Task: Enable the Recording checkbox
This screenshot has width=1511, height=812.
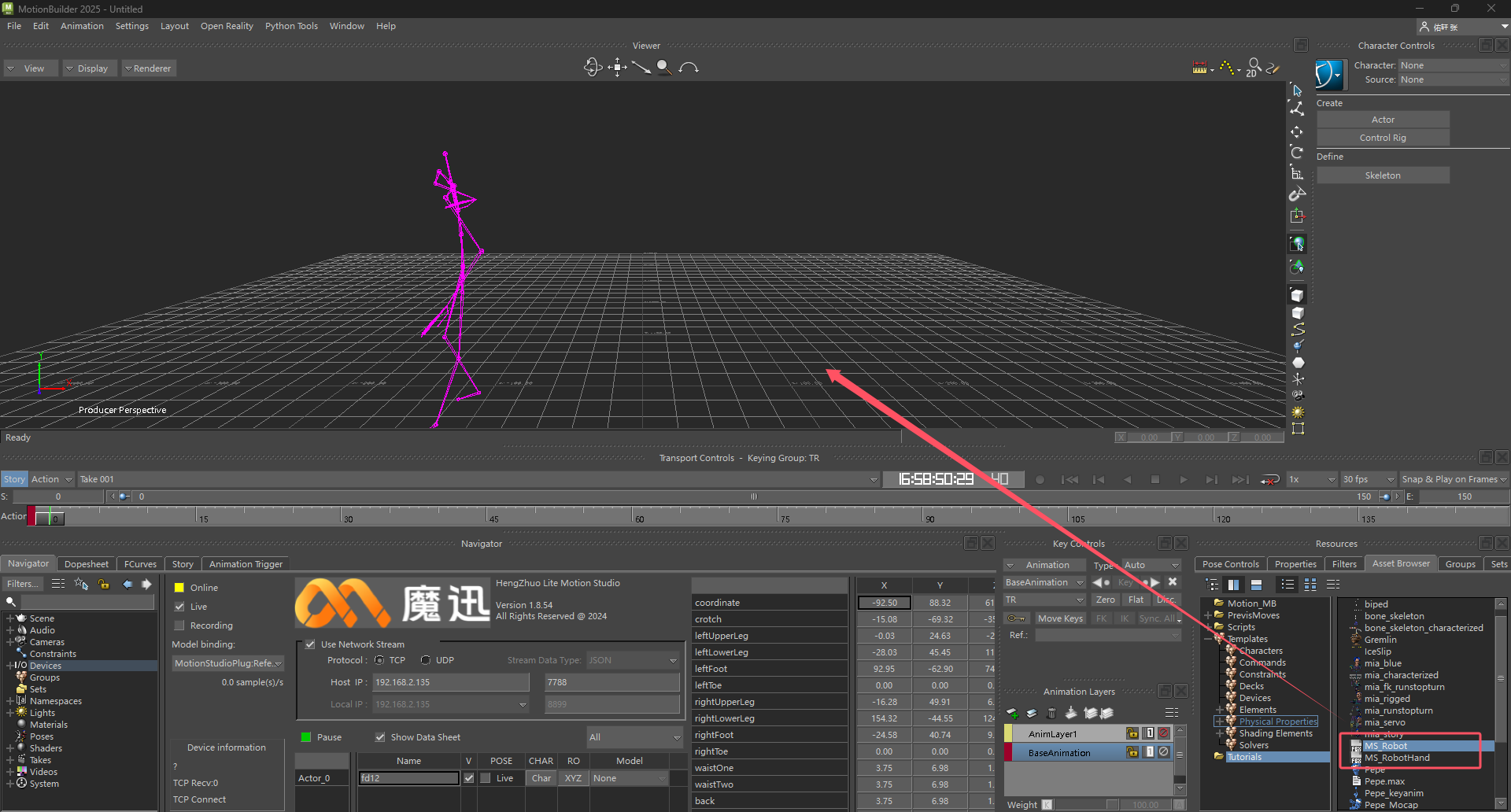Action: point(179,626)
